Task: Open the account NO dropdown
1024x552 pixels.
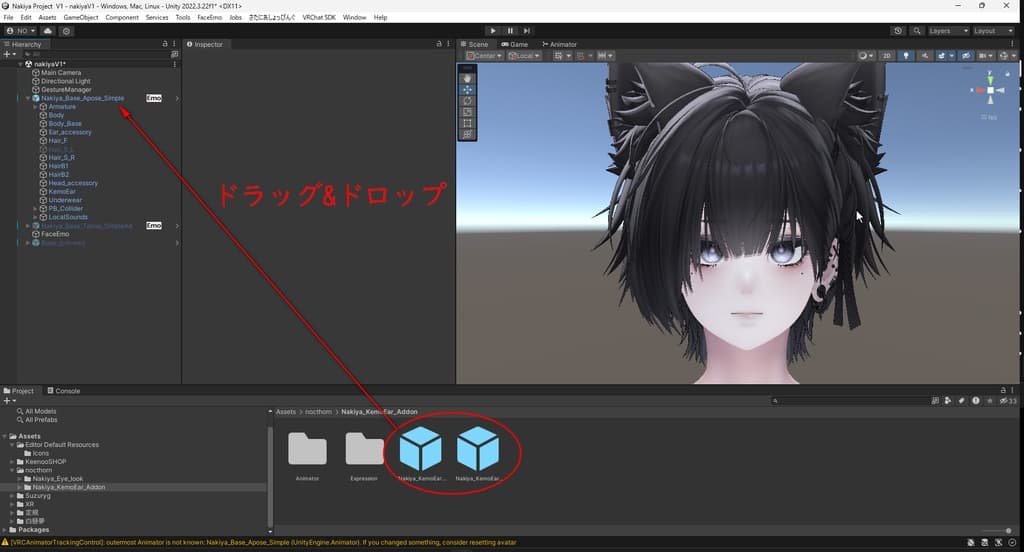Action: point(20,31)
